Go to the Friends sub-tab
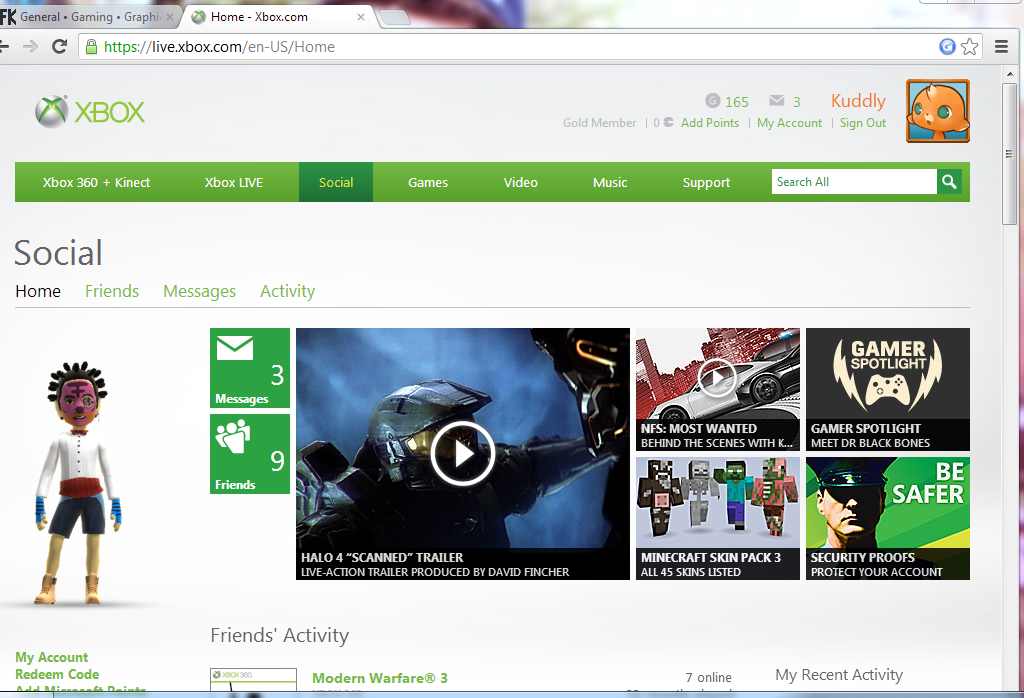Image resolution: width=1024 pixels, height=698 pixels. 112,291
